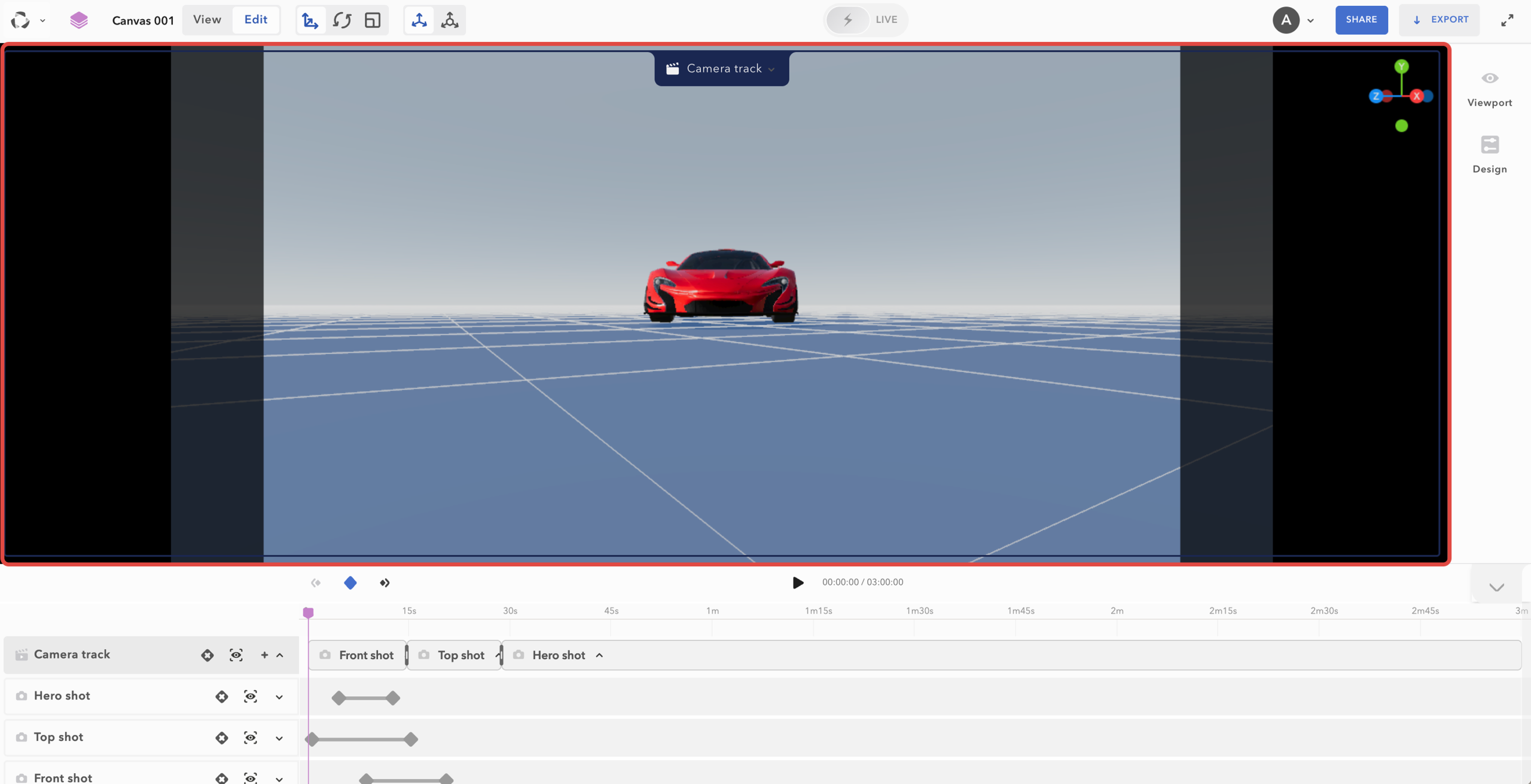This screenshot has width=1531, height=784.
Task: Click the 2m mark on ruler
Action: 1117,611
